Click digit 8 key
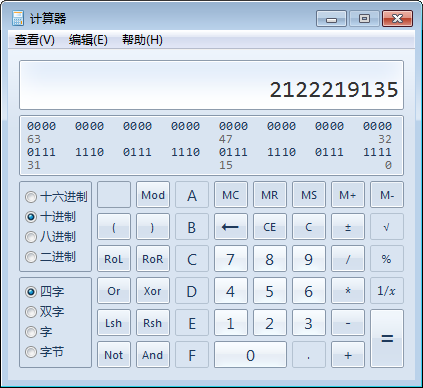Screen dimensions: 423x388 point(270,259)
